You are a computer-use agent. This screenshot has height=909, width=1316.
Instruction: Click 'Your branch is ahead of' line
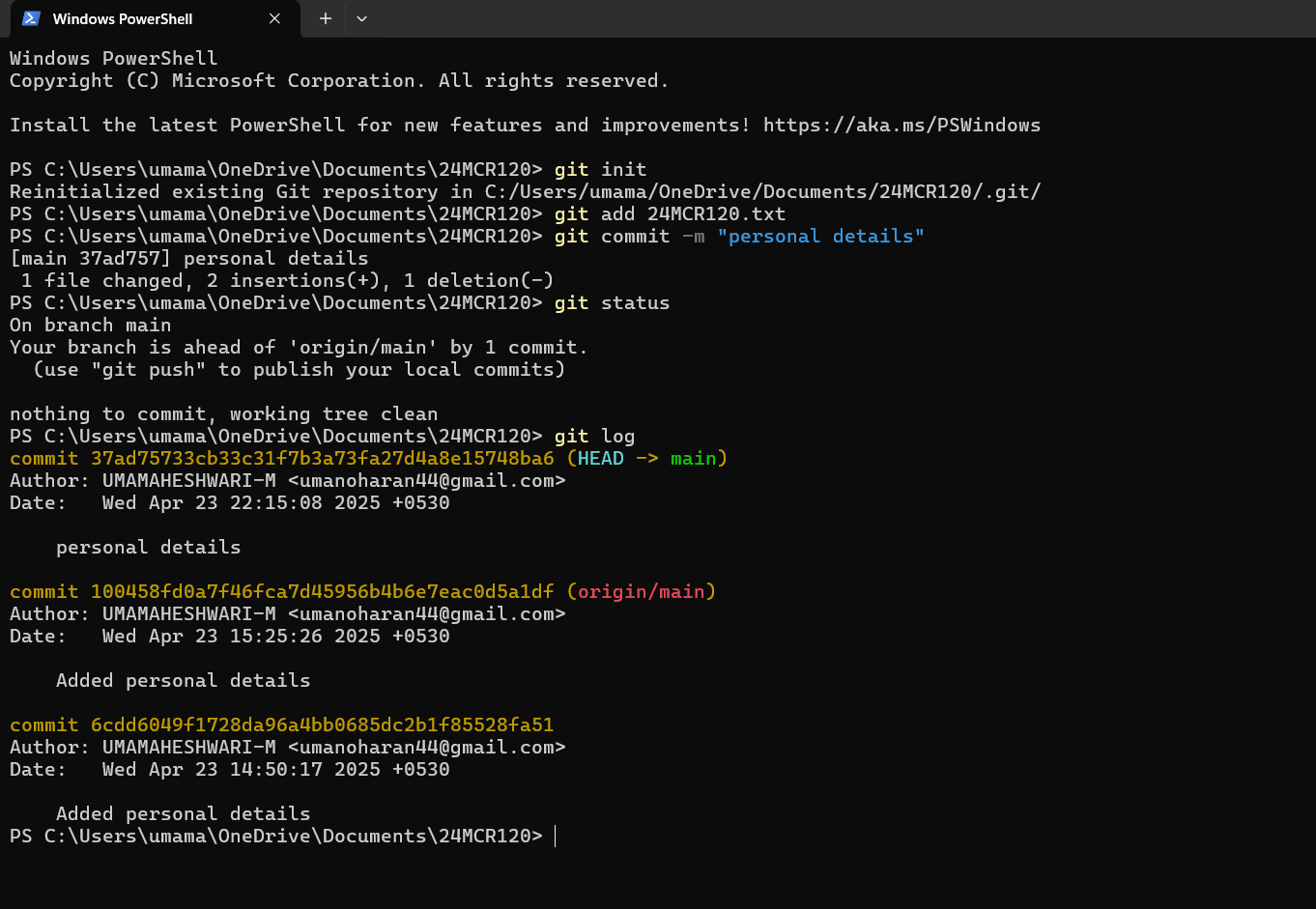click(299, 347)
